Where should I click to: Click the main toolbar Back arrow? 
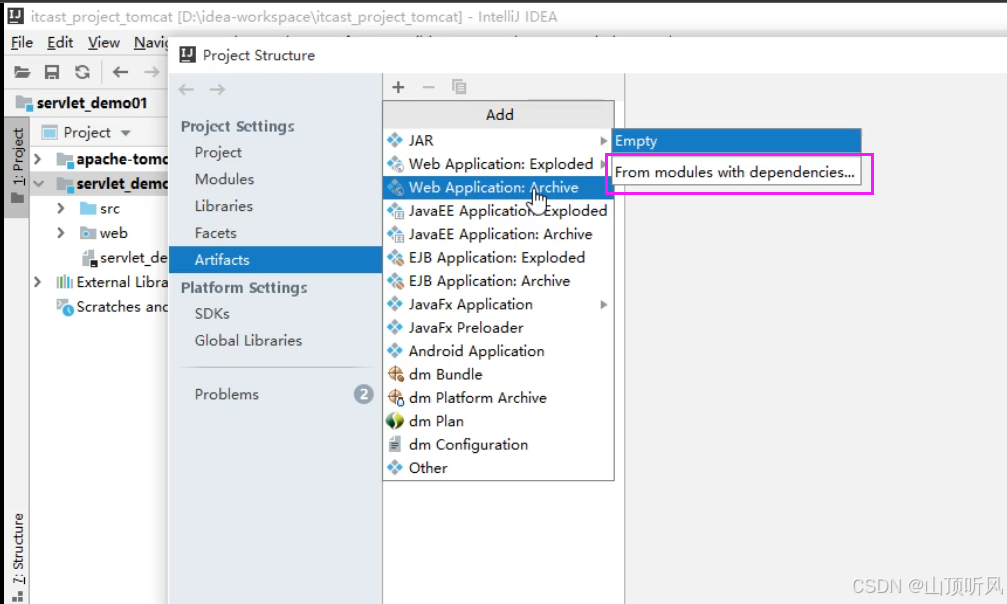120,72
